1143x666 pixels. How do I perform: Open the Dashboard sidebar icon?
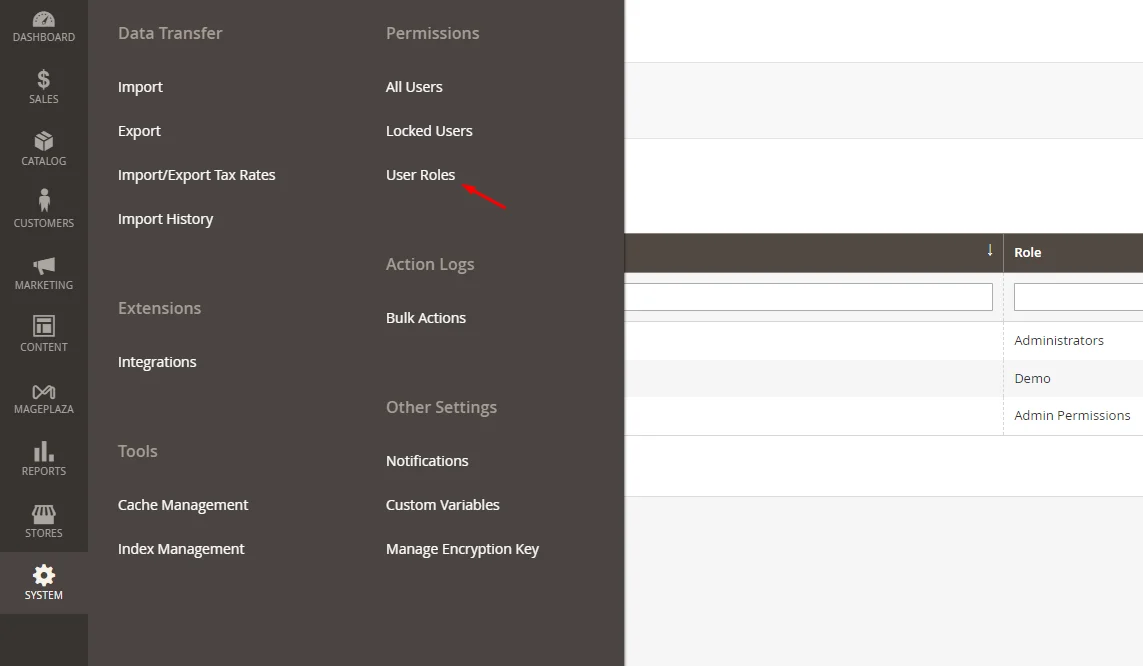tap(43, 20)
